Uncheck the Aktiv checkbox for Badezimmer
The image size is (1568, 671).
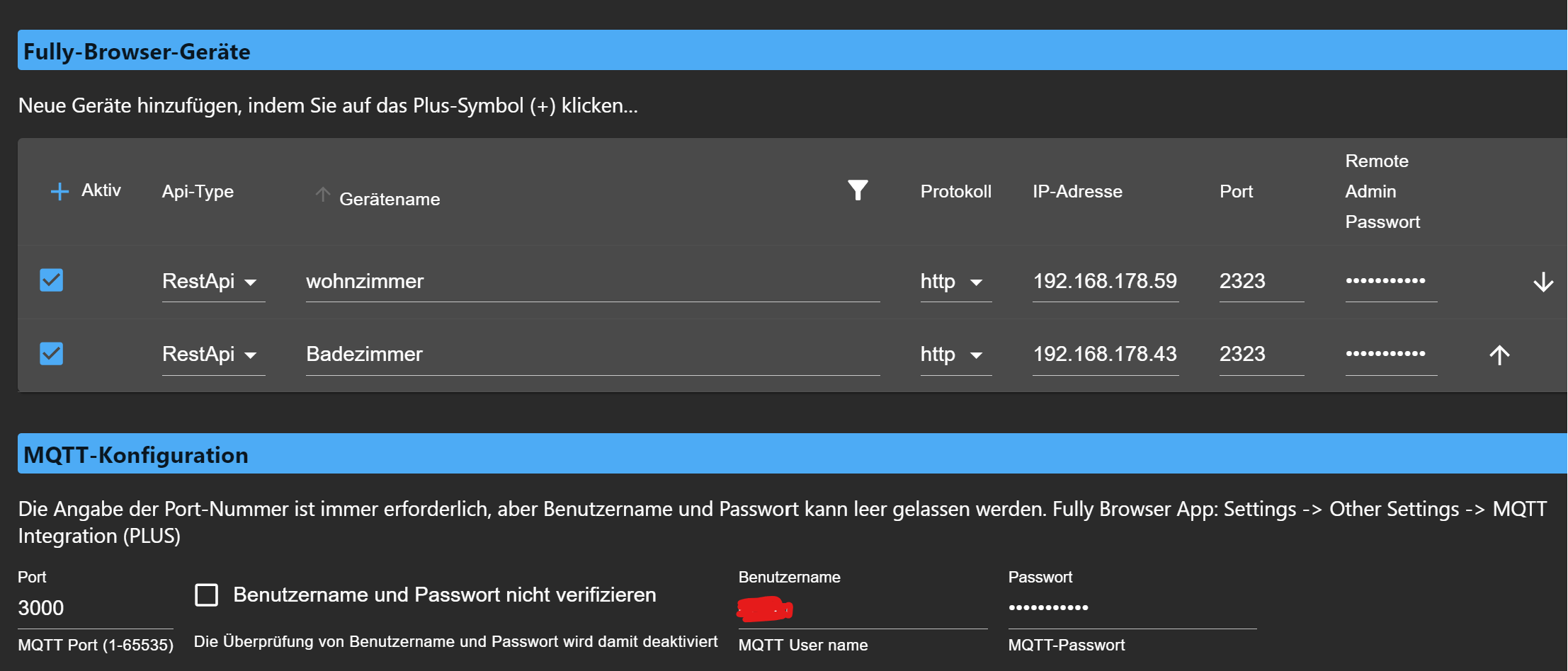tap(50, 353)
